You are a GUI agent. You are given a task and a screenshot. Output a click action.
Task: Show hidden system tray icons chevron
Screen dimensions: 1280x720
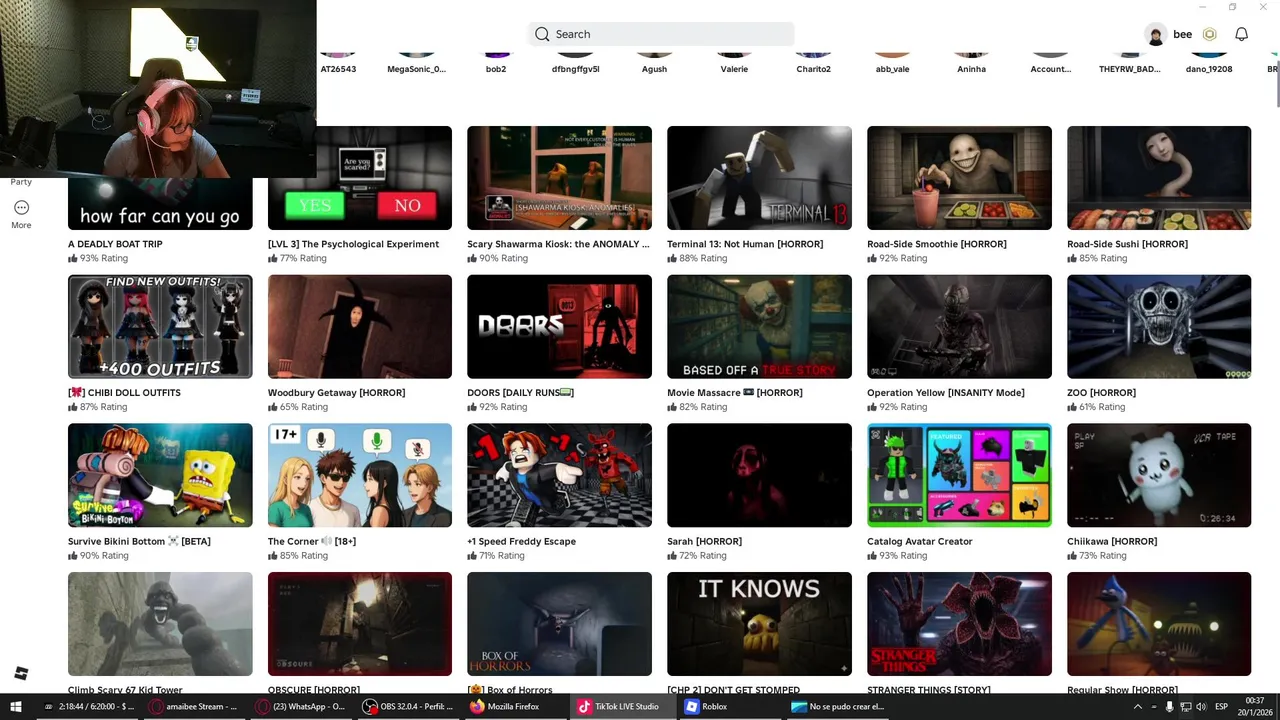[1138, 706]
